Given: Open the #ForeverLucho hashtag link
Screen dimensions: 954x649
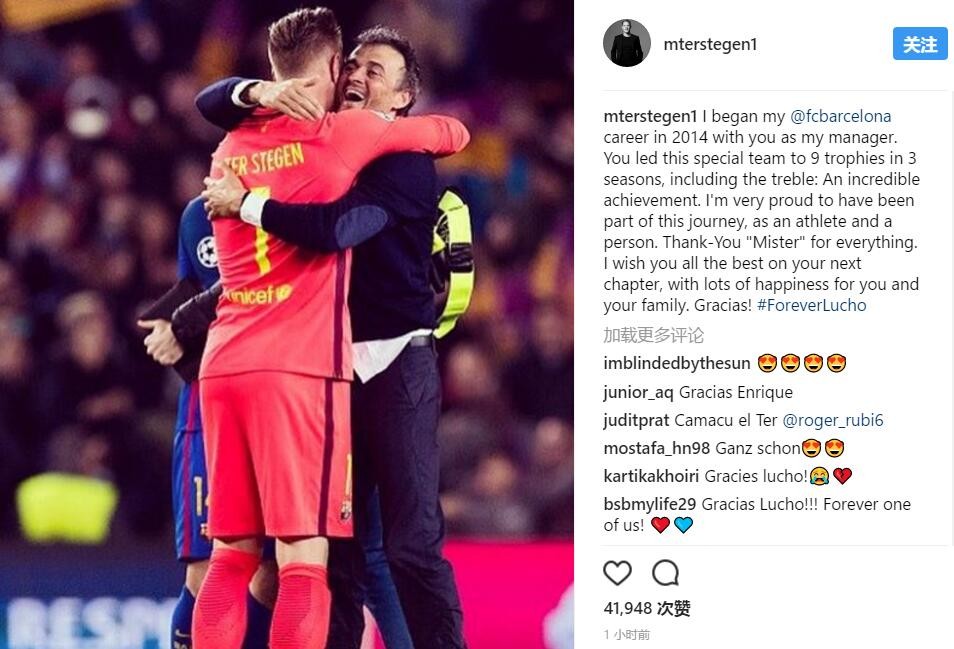Looking at the screenshot, I should tap(812, 305).
